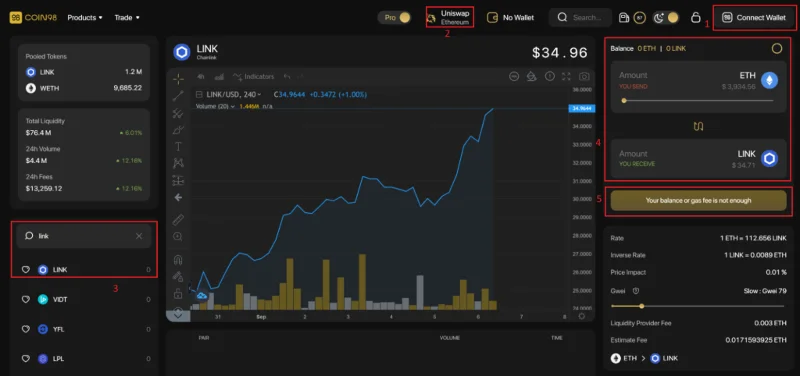Open the Uniswap Ethereum exchange selector
Image resolution: width=800 pixels, height=376 pixels.
450,17
